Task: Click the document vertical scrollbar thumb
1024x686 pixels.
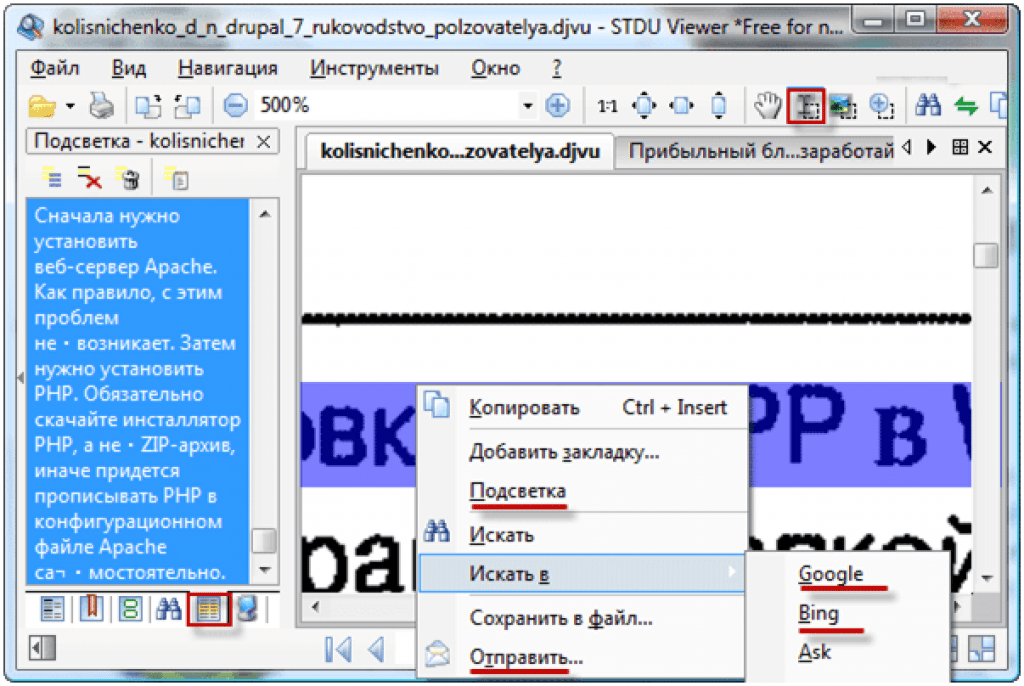Action: [x=985, y=256]
